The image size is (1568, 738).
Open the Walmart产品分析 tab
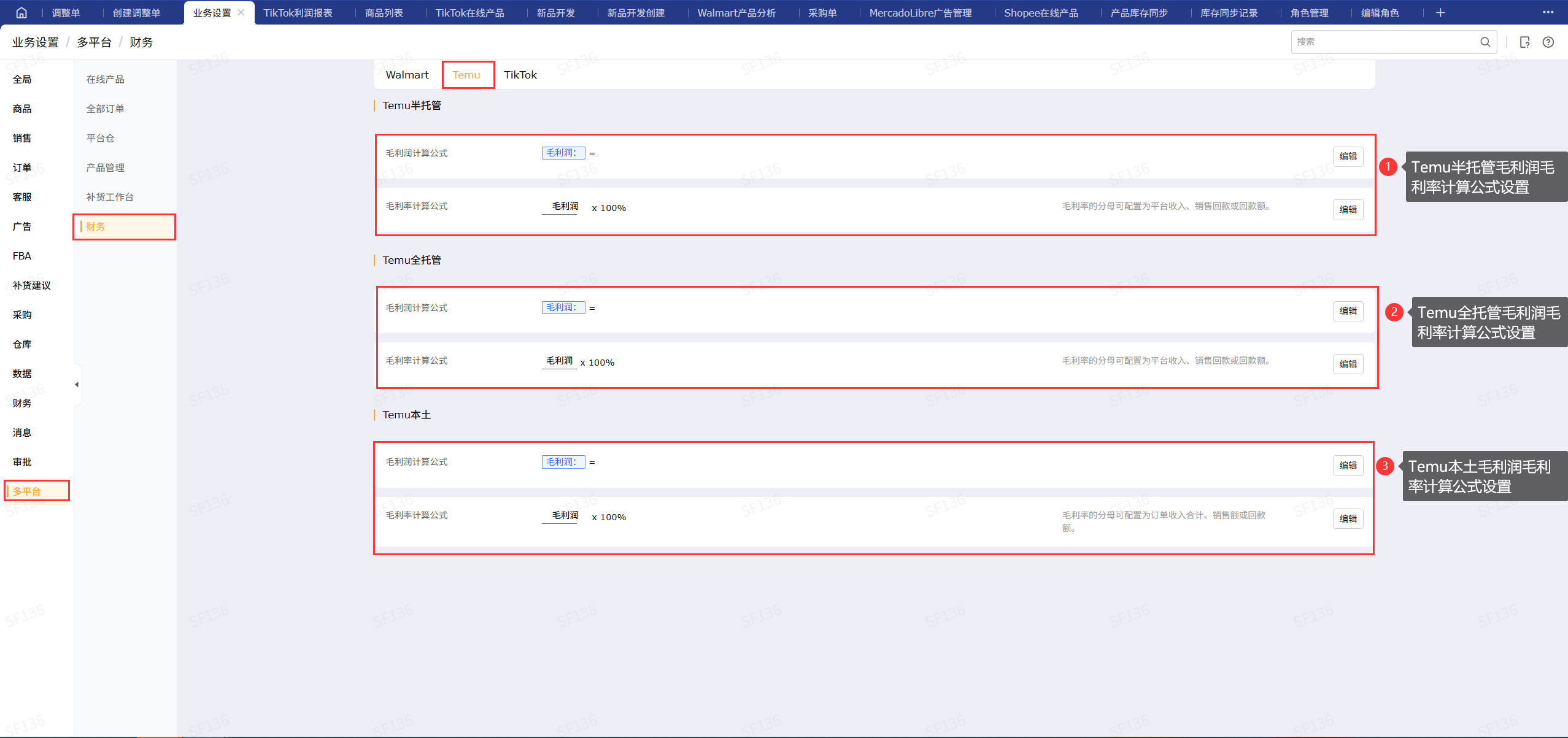pyautogui.click(x=736, y=13)
